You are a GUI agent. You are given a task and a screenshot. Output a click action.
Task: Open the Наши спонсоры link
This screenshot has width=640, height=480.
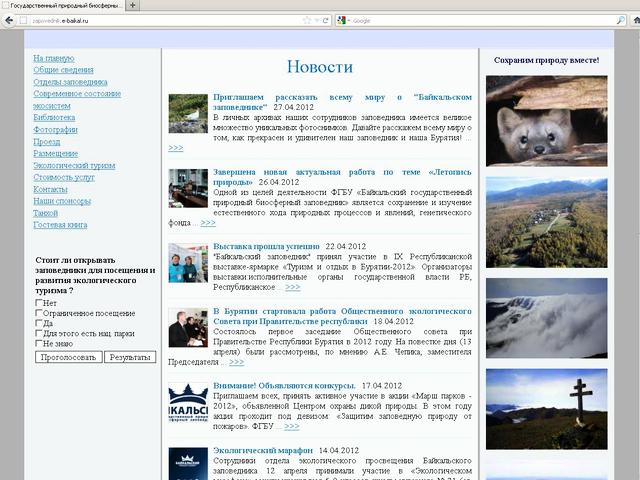[62, 201]
